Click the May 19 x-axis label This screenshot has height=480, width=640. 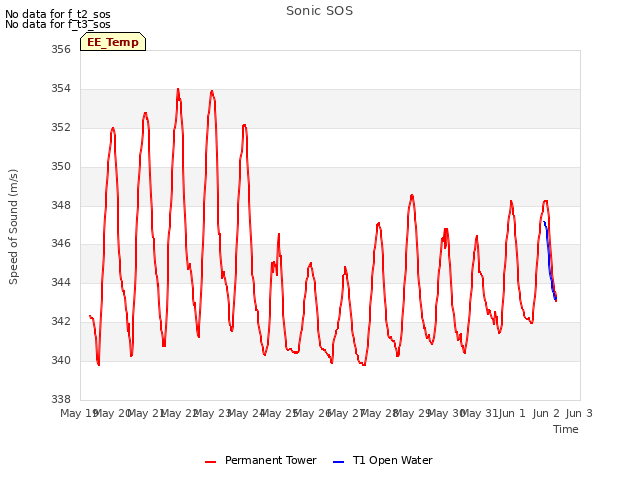pyautogui.click(x=79, y=413)
